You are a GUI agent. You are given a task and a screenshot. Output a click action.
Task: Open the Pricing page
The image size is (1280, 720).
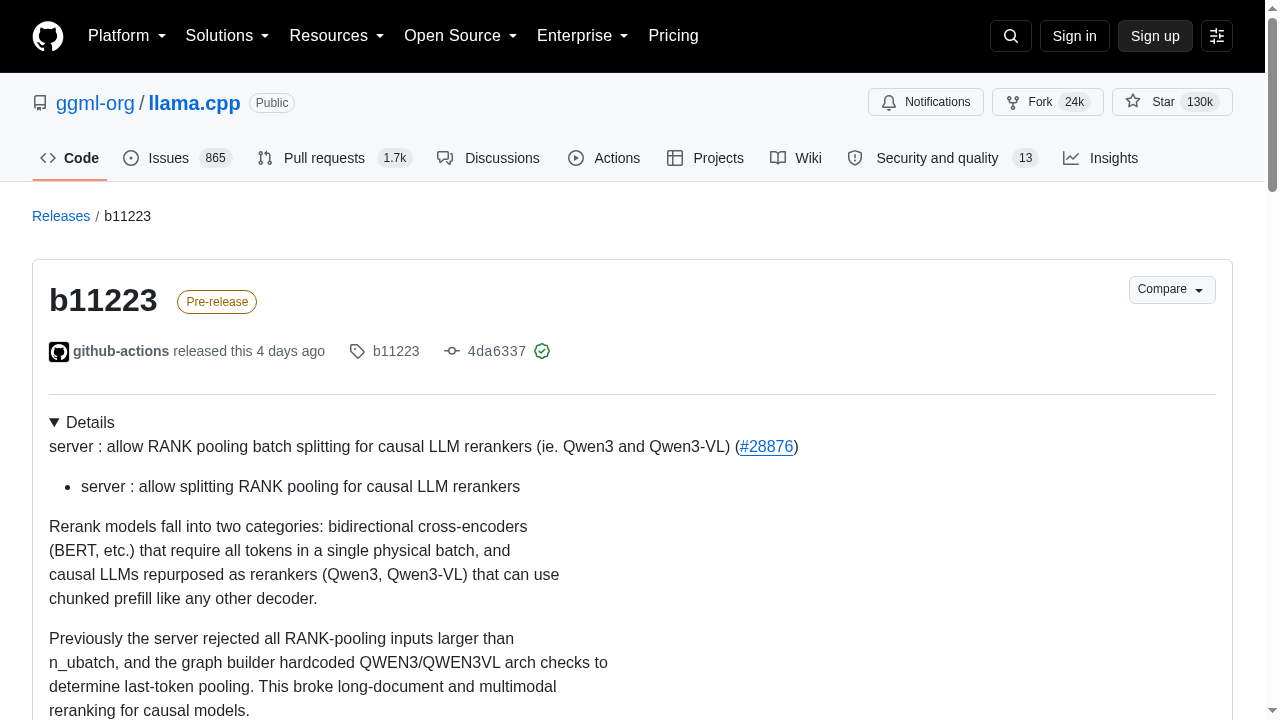point(673,36)
